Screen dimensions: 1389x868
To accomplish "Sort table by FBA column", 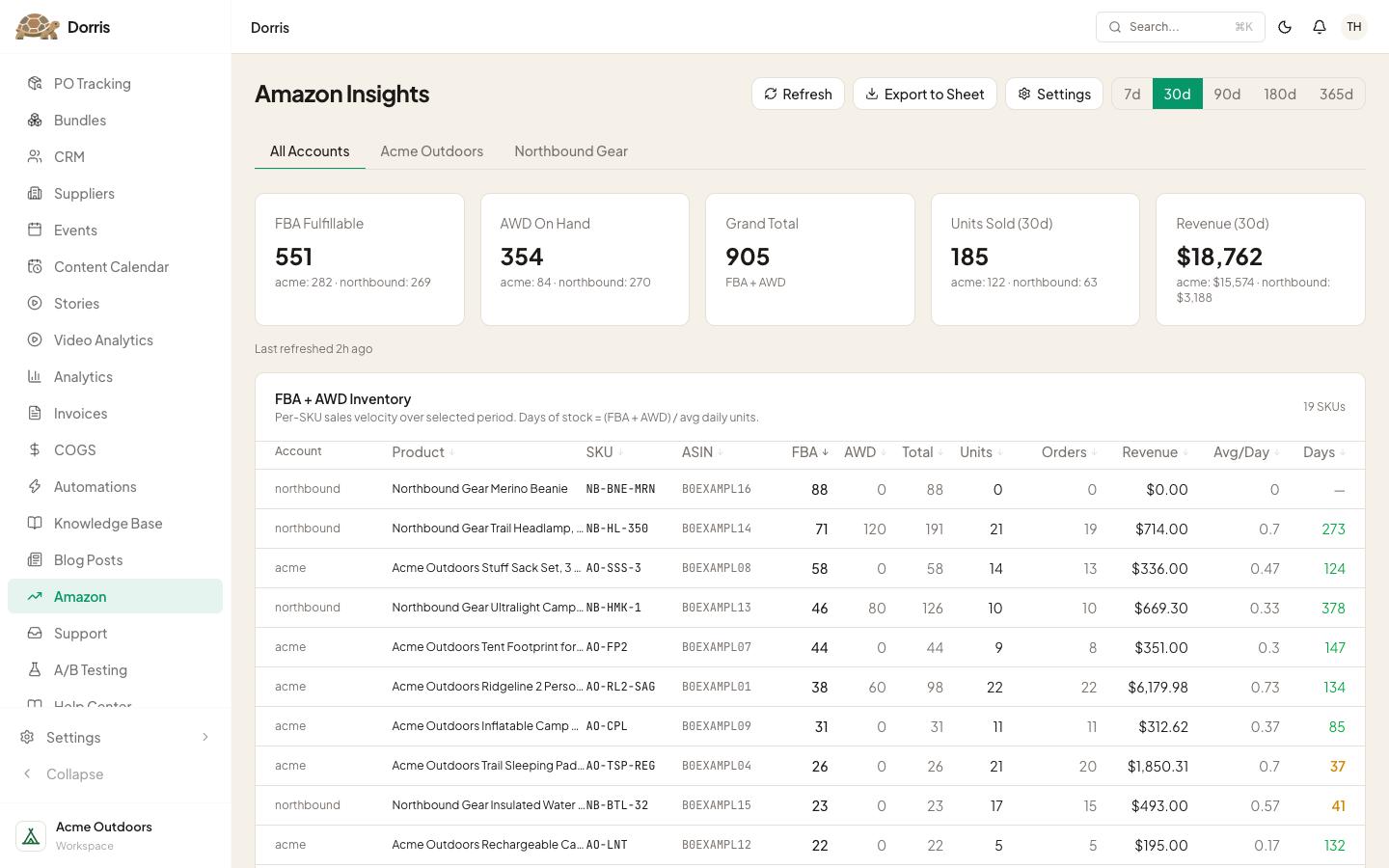I will point(810,452).
